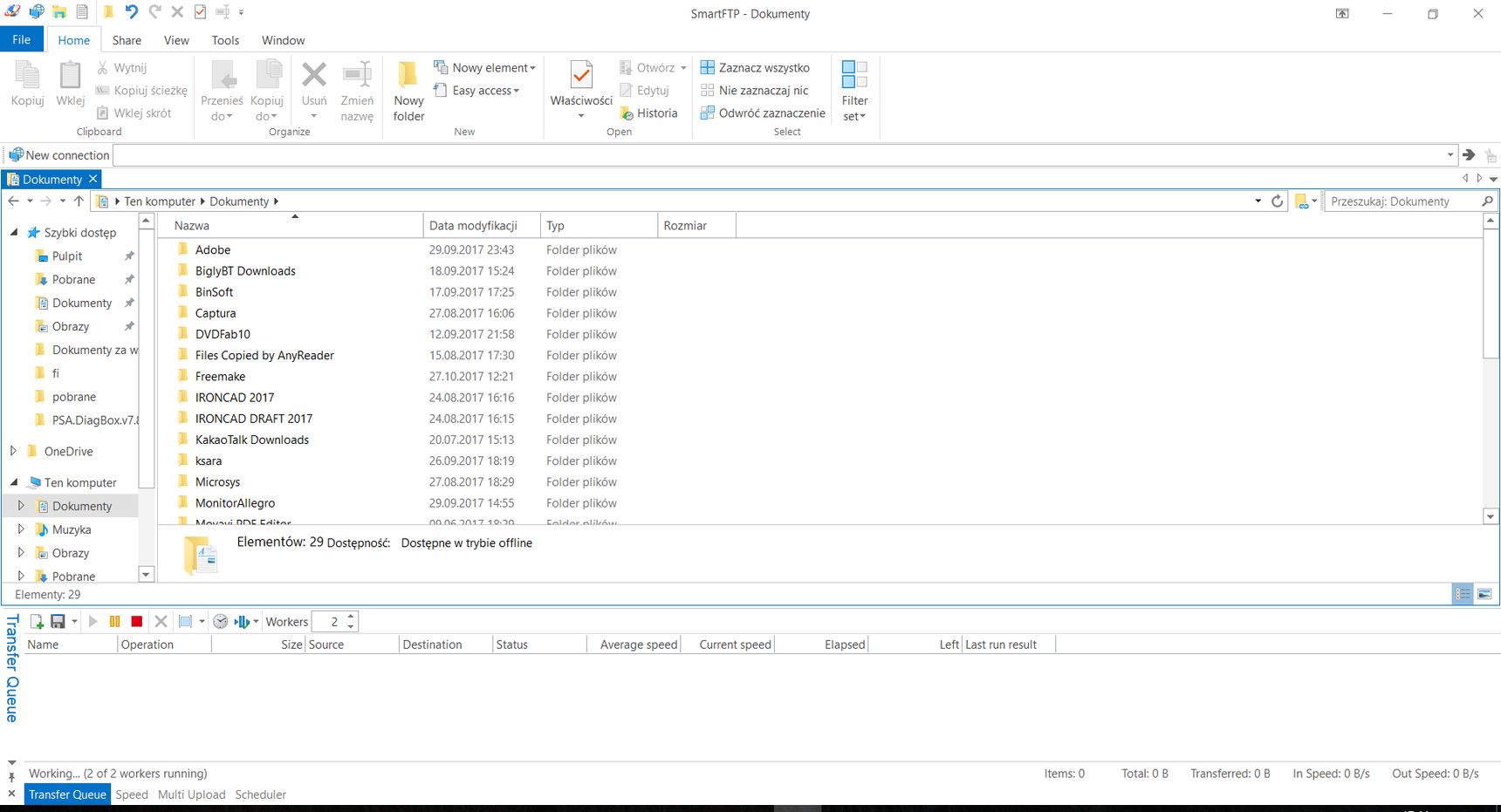Switch to details view icon at bottom right

point(1463,594)
